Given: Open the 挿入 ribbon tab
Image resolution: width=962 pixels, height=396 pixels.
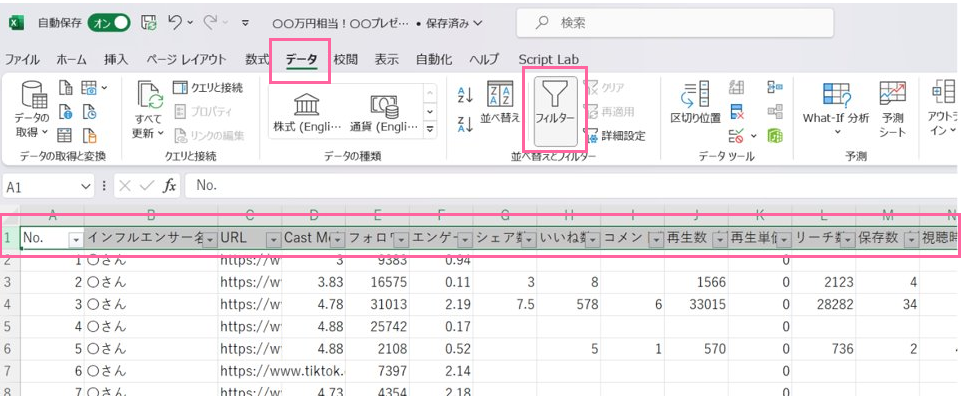Looking at the screenshot, I should [x=116, y=60].
